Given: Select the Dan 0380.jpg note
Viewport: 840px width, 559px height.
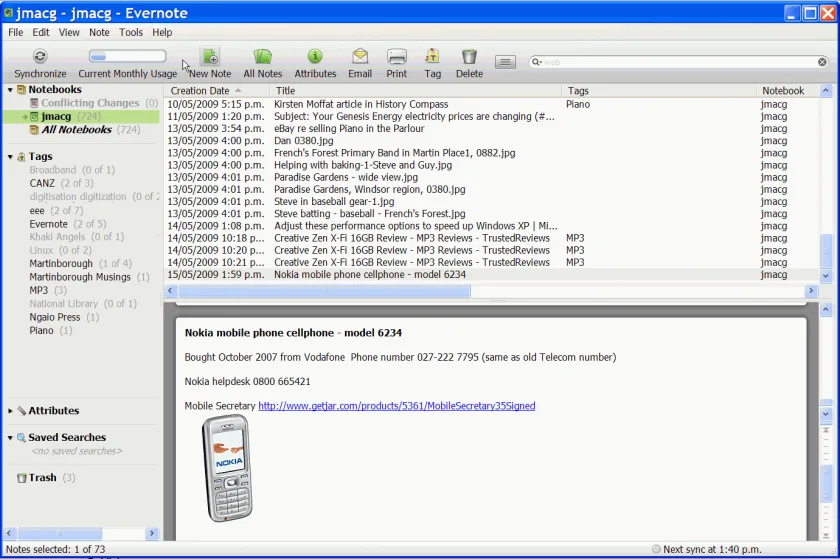Looking at the screenshot, I should tap(491, 140).
